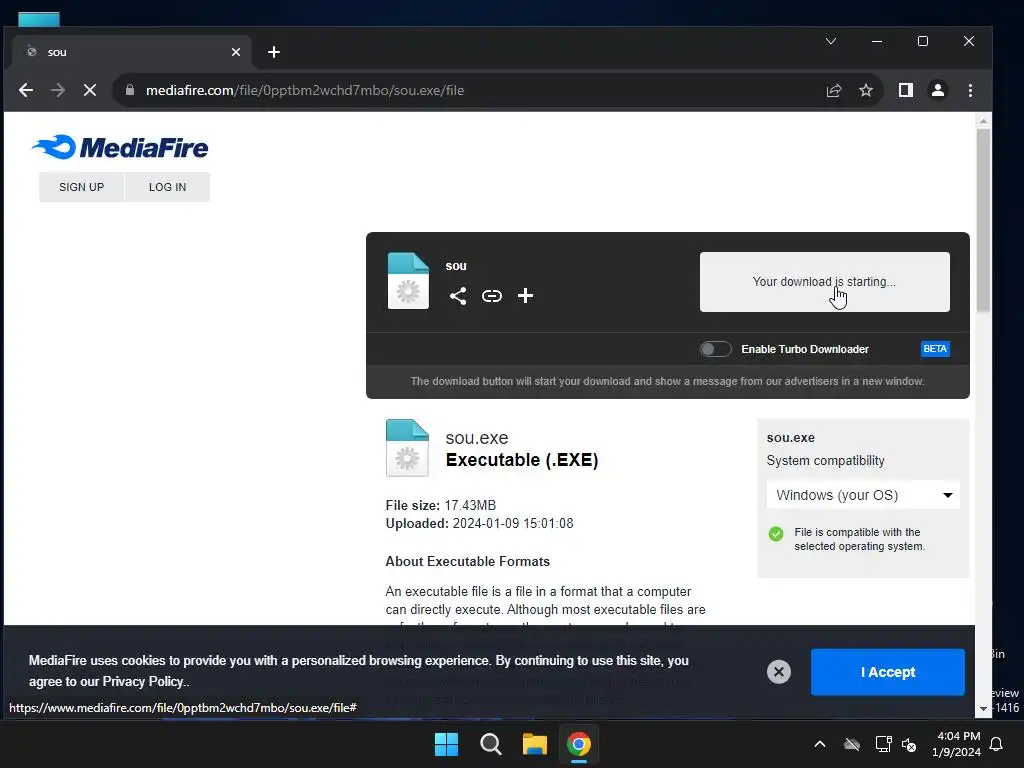Open the Chrome three-dot menu
Image resolution: width=1024 pixels, height=768 pixels.
970,90
